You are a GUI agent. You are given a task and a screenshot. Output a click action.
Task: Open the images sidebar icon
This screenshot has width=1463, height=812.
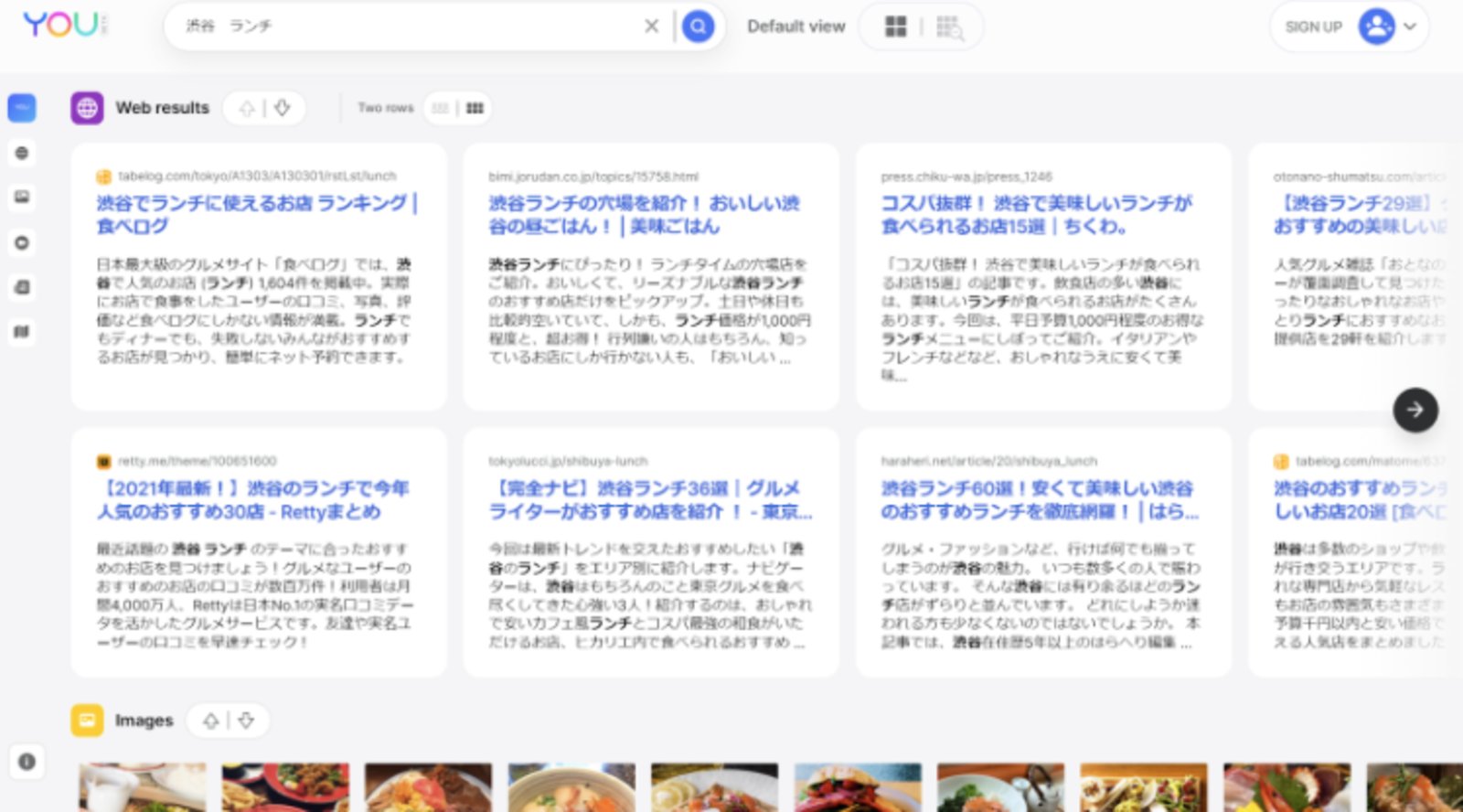point(22,197)
